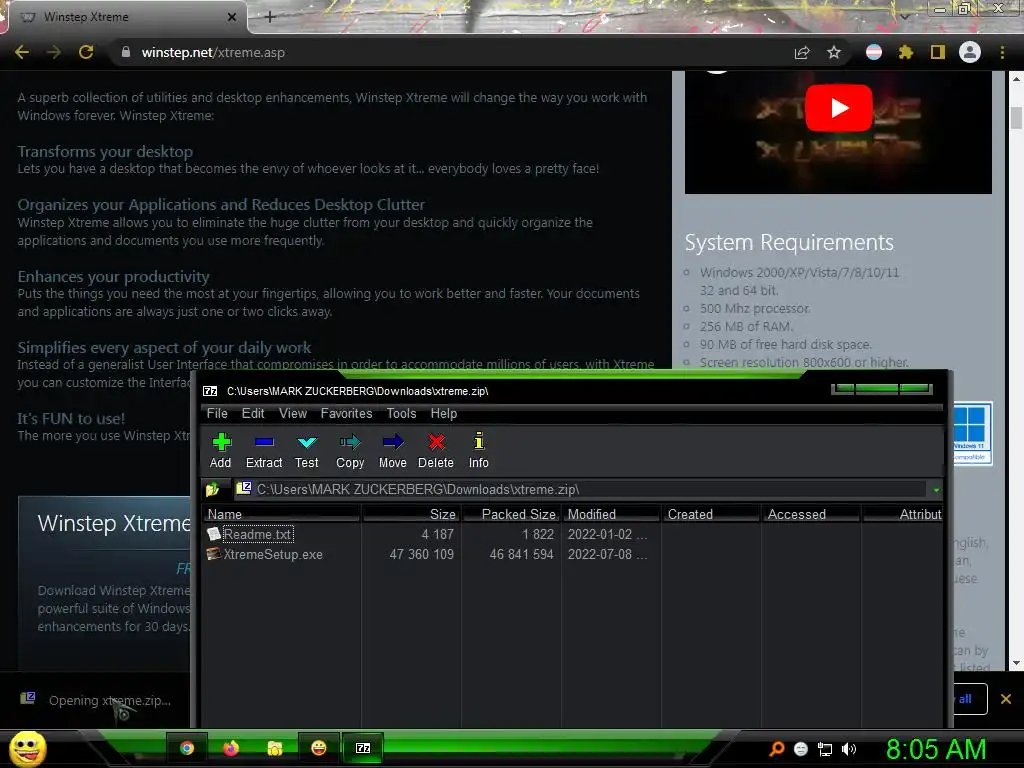Open a new browser tab
1024x768 pixels.
pos(270,17)
